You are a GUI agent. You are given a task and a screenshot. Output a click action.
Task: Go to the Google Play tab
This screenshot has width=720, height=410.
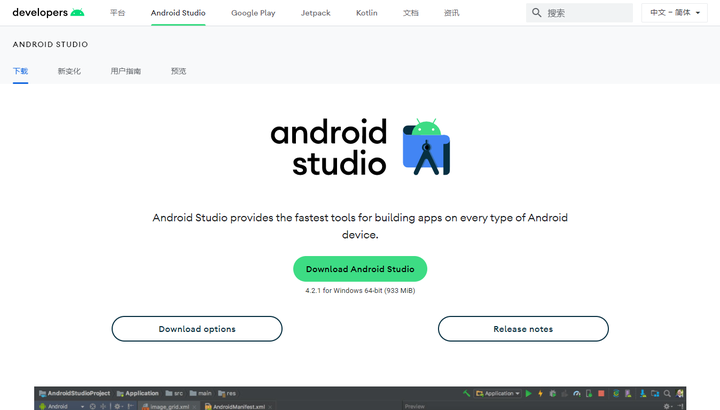[x=253, y=13]
